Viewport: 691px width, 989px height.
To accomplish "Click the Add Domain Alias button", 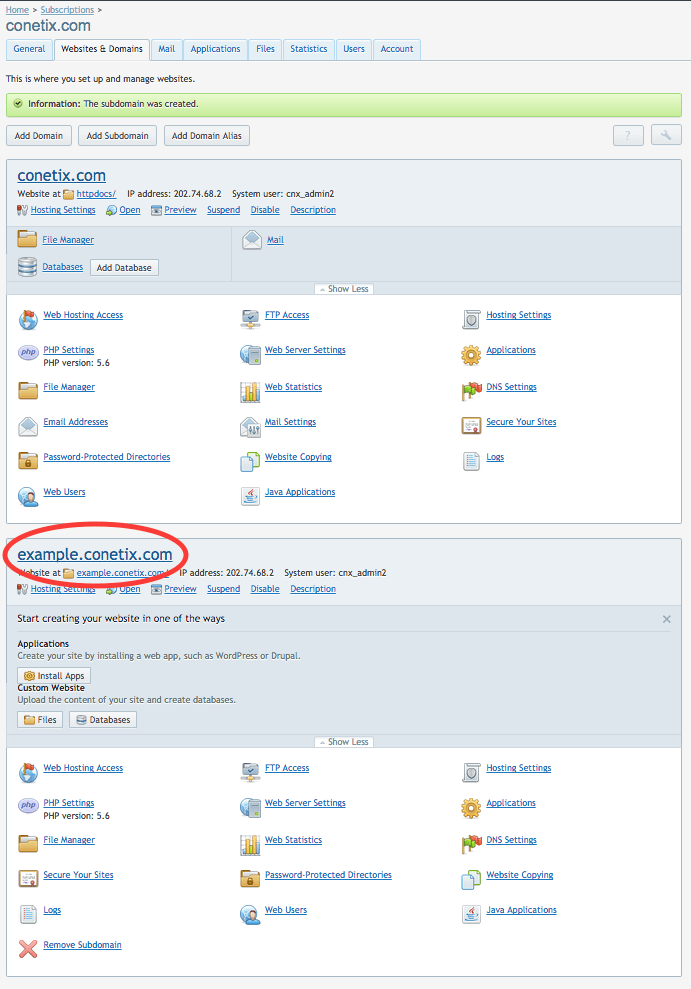I will tap(207, 136).
